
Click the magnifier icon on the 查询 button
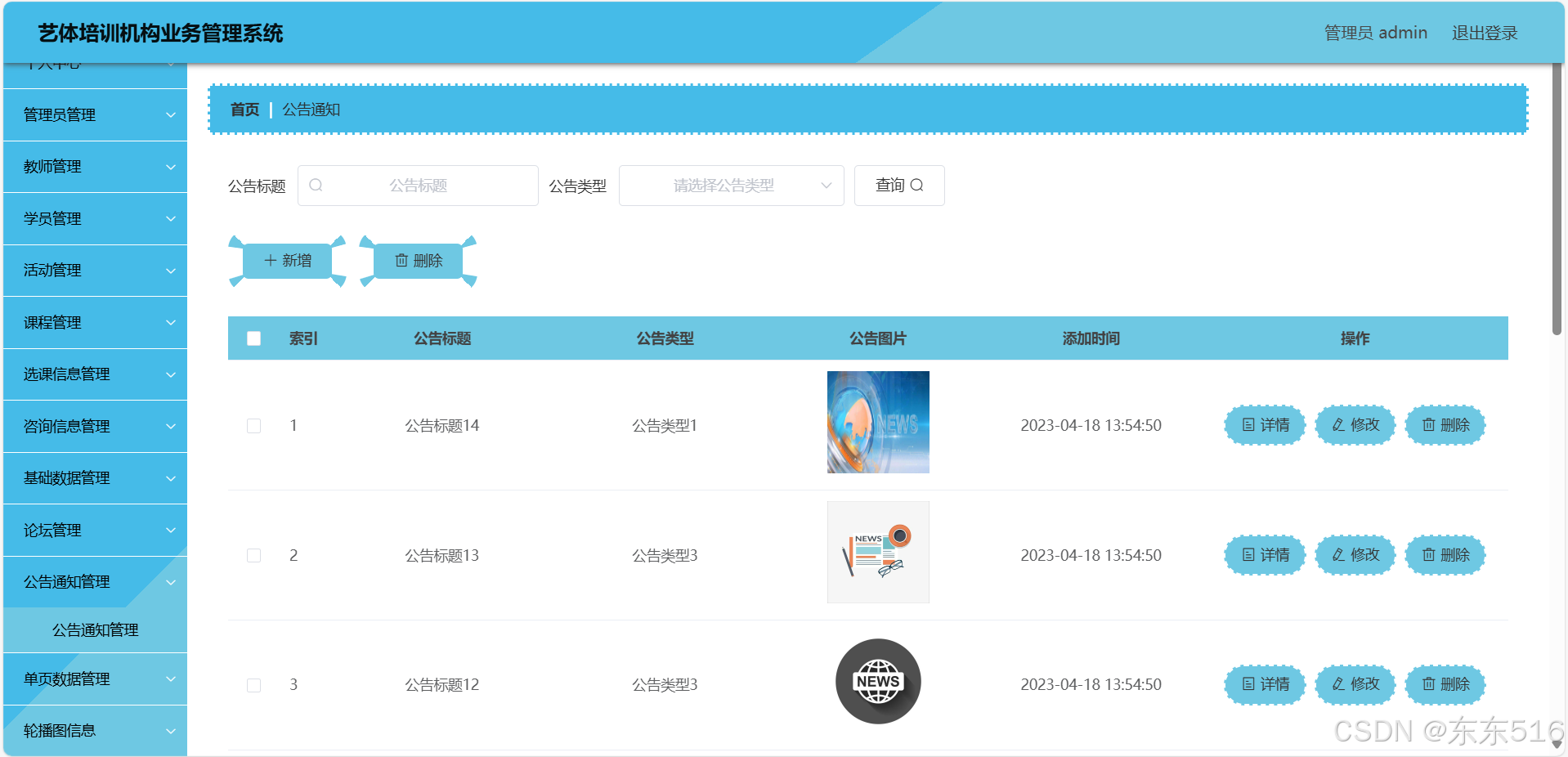pyautogui.click(x=917, y=186)
